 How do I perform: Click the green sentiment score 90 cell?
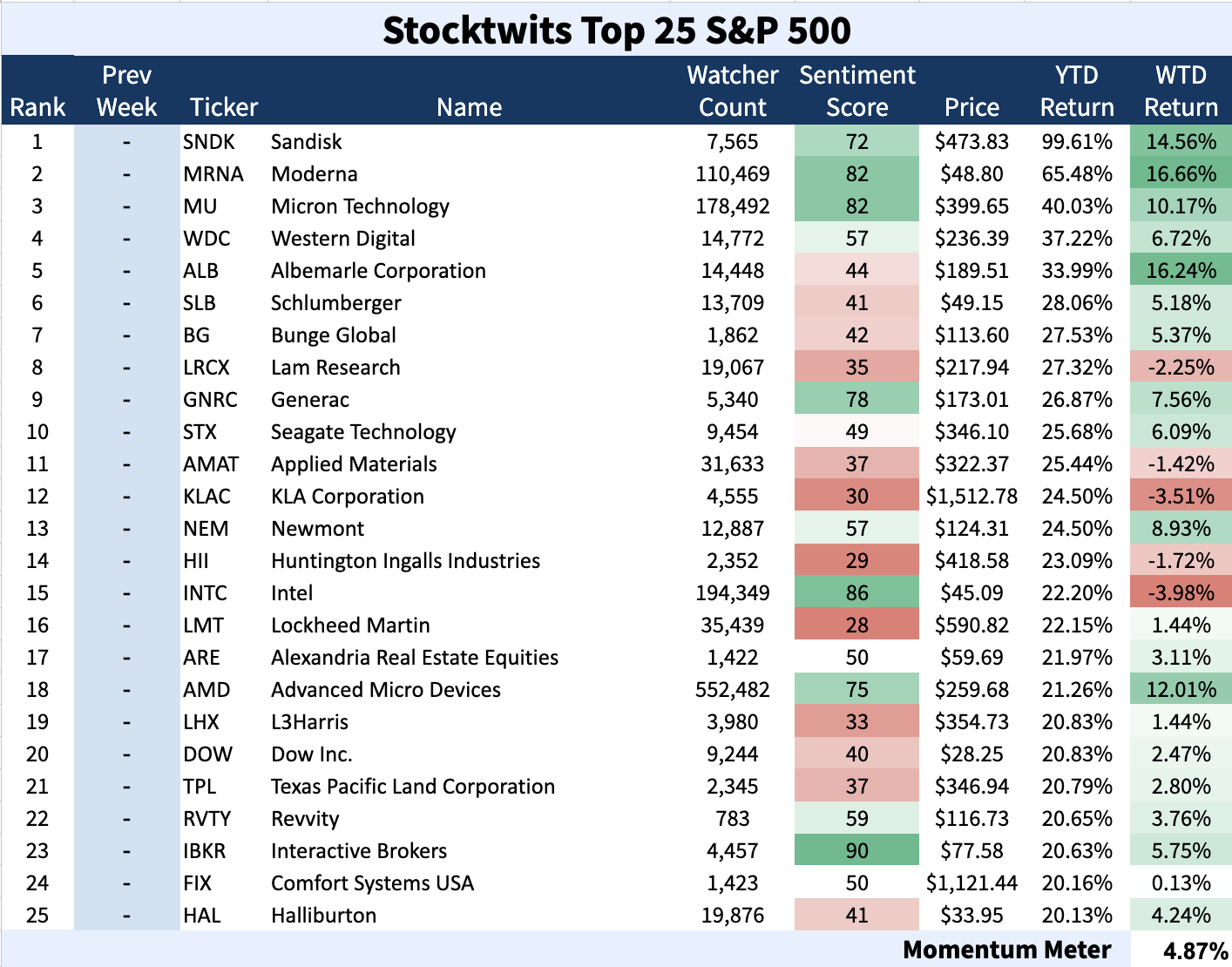click(856, 851)
